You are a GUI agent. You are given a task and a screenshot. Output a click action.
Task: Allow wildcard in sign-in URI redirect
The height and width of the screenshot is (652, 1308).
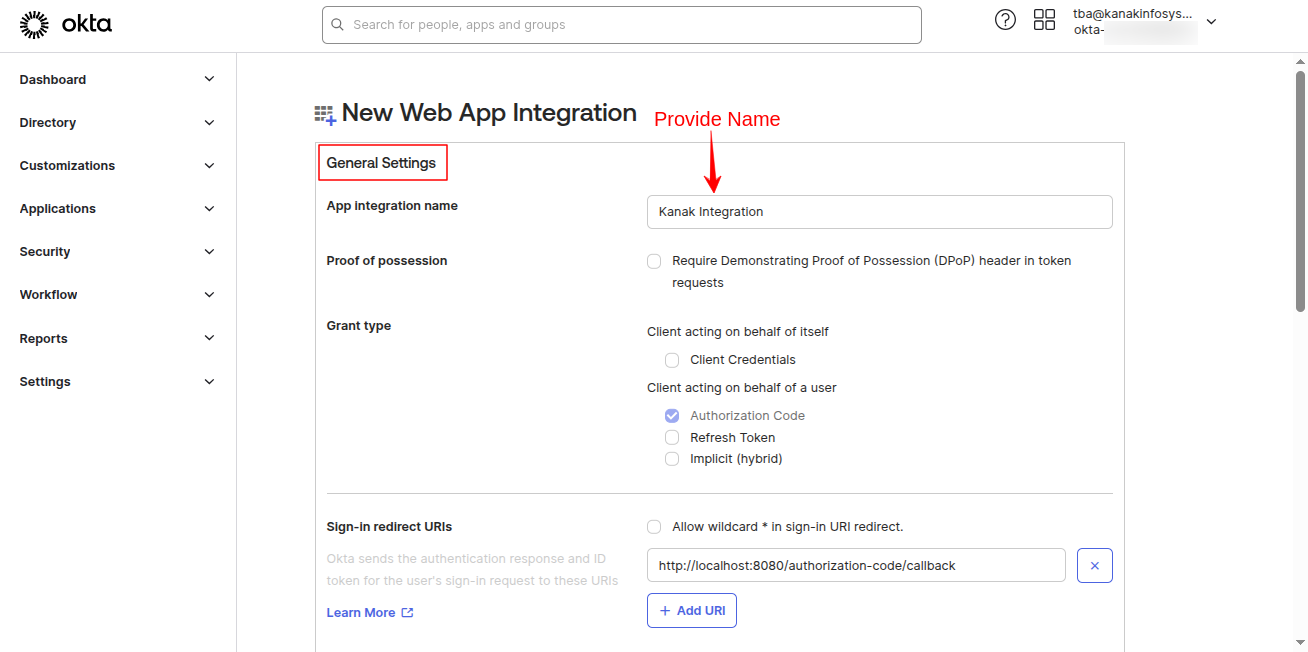coord(654,527)
